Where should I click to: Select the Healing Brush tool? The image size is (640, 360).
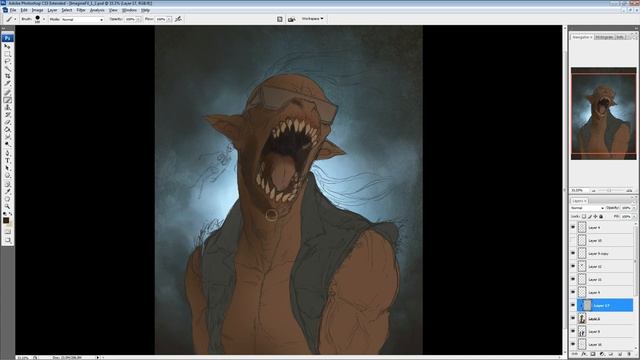tap(7, 93)
